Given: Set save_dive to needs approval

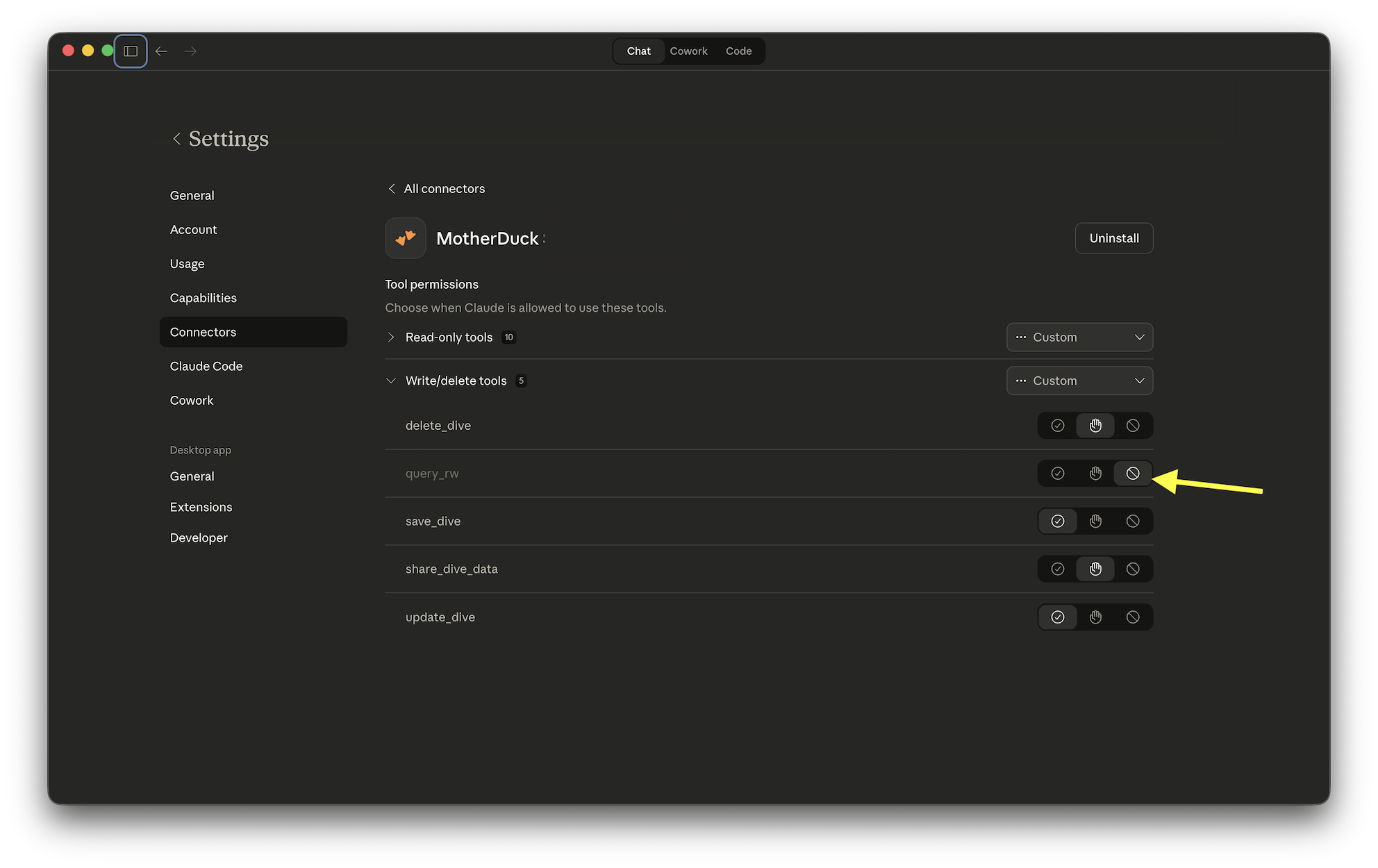Looking at the screenshot, I should [1095, 521].
